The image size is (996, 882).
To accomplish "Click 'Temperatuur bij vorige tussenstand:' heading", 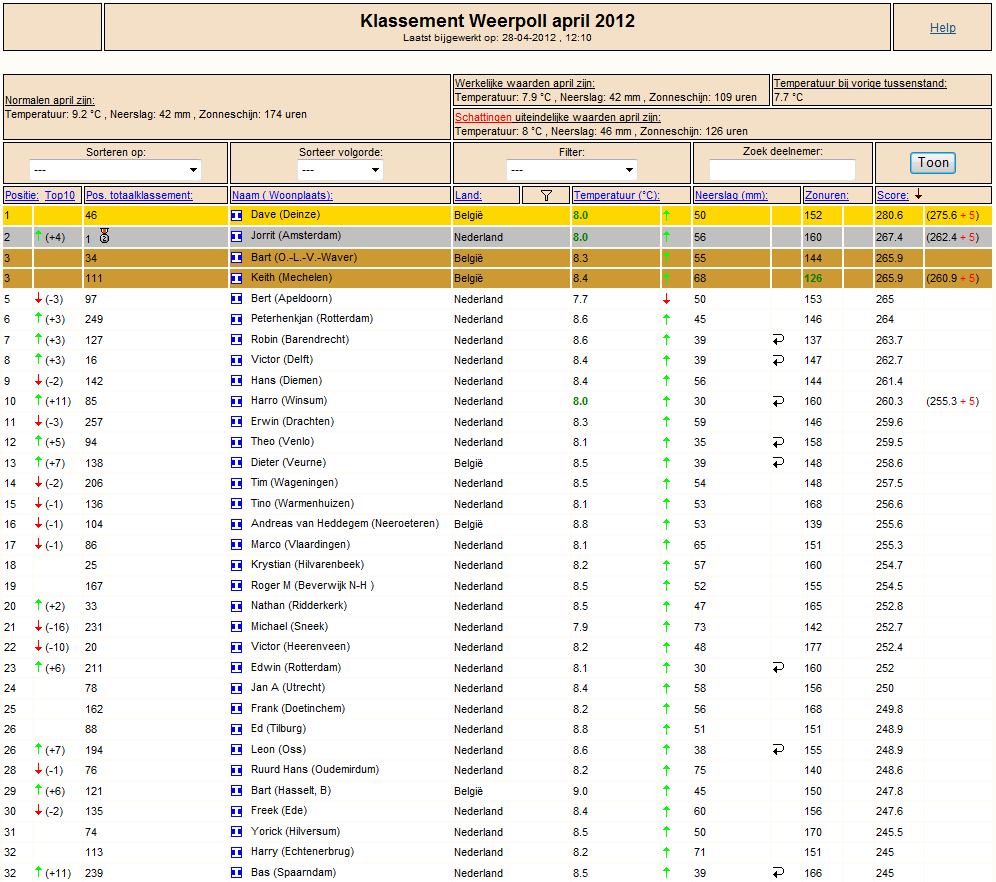I will click(860, 83).
